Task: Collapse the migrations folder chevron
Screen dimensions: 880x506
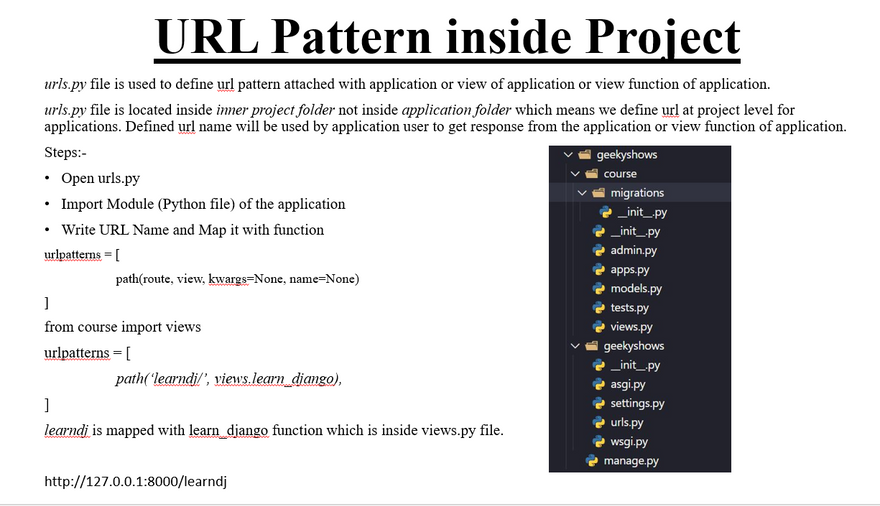Action: click(582, 192)
